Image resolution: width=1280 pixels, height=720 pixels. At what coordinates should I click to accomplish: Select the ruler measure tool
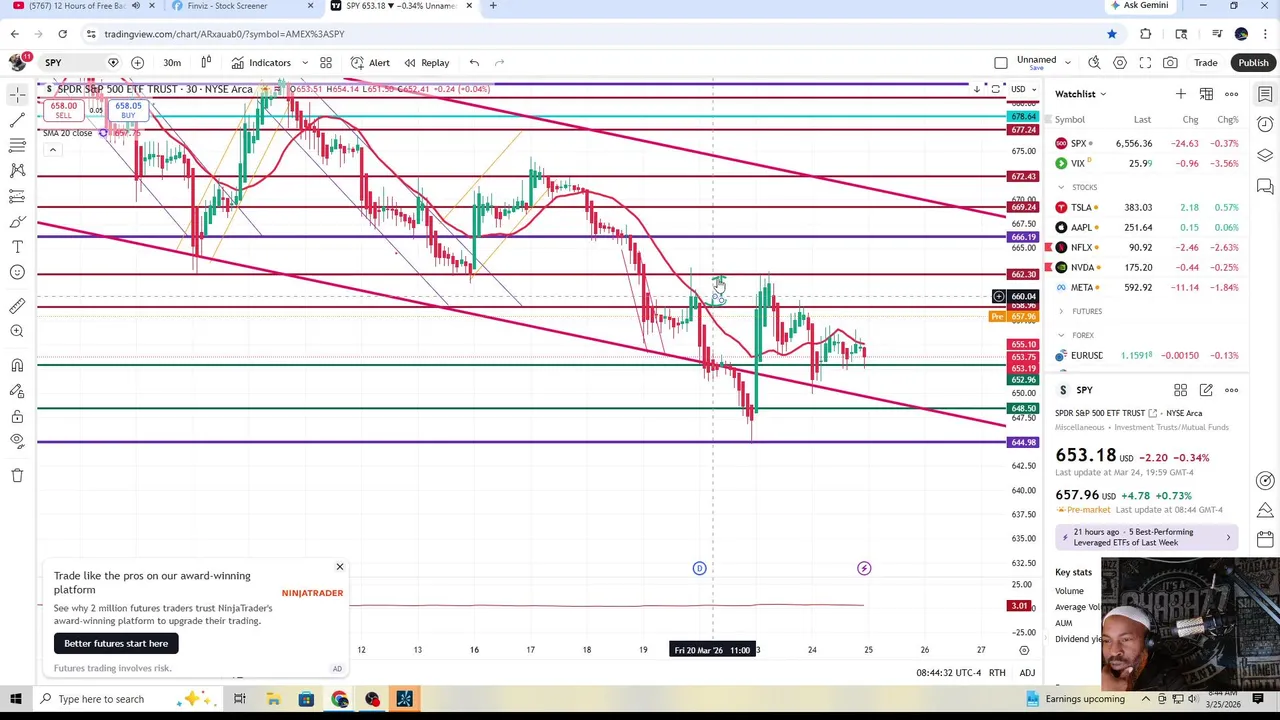click(x=17, y=306)
